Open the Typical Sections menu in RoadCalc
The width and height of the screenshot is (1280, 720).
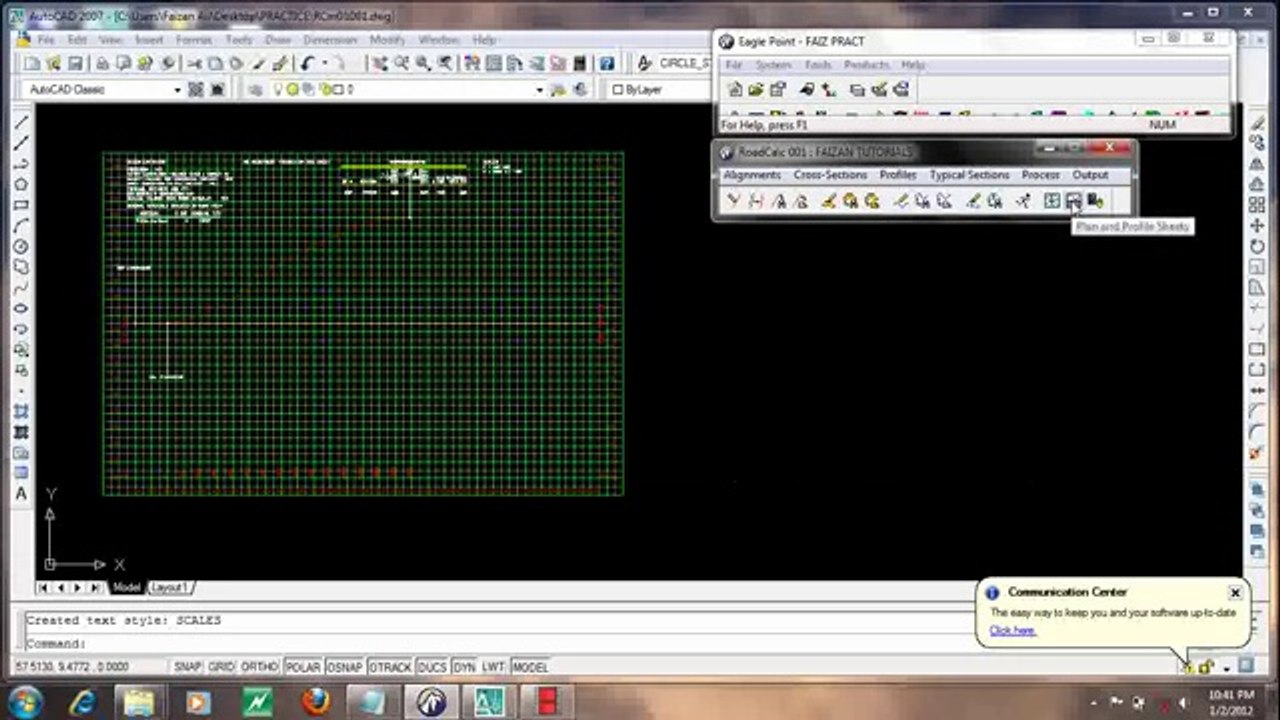click(969, 175)
